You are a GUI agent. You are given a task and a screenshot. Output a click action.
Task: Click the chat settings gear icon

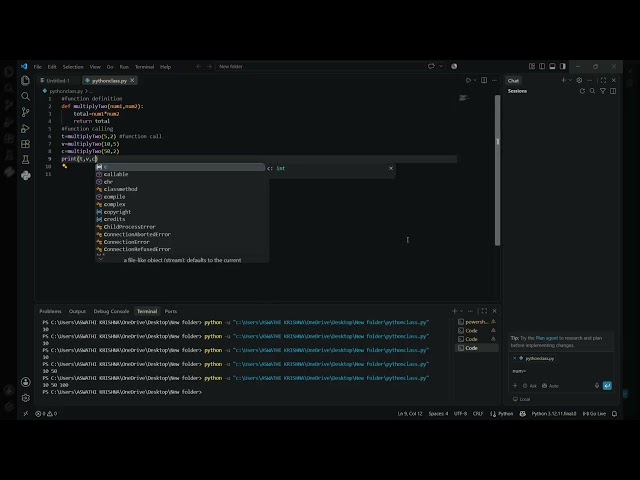579,80
